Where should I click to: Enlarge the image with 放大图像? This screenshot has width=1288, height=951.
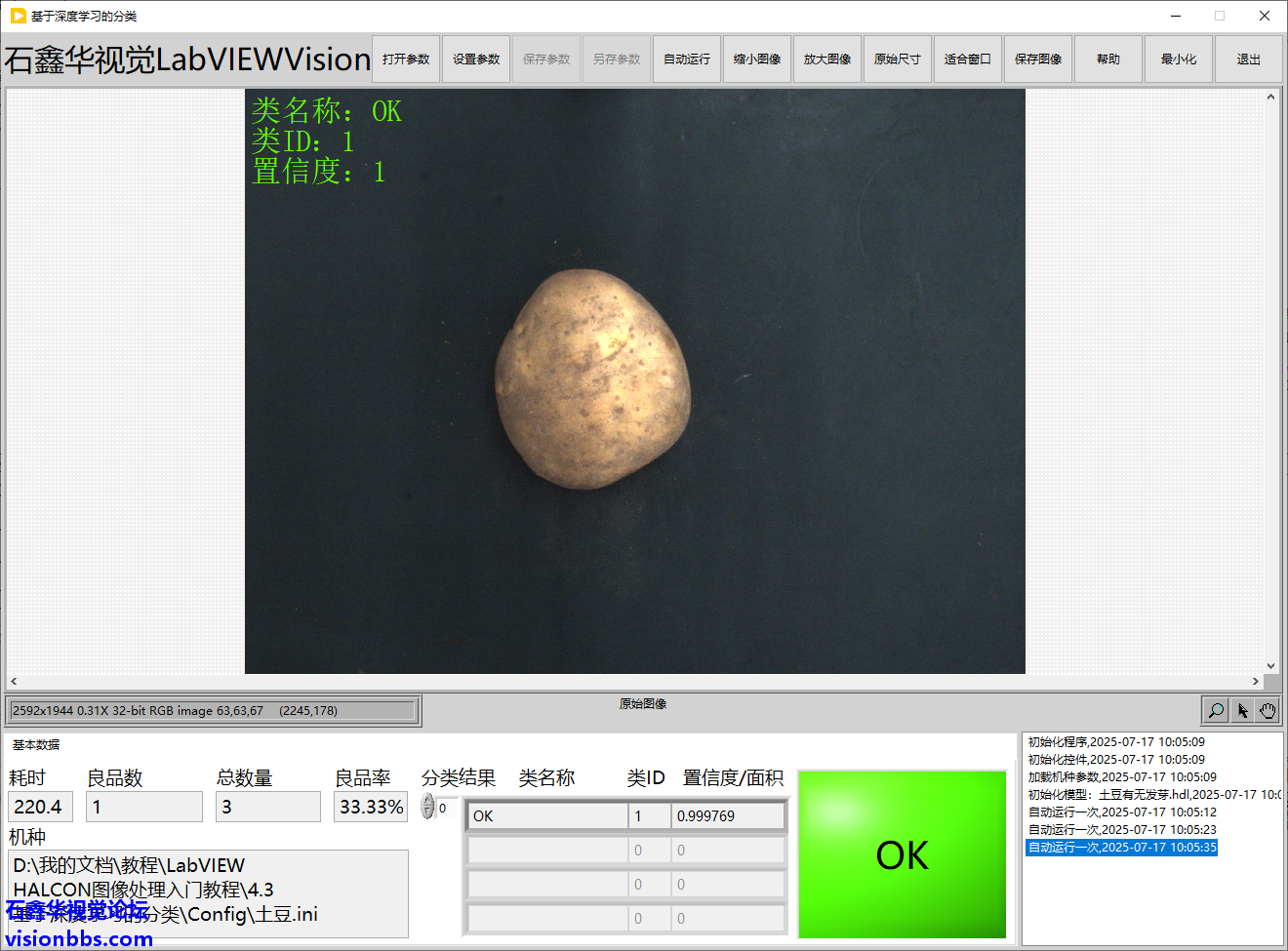coord(827,59)
